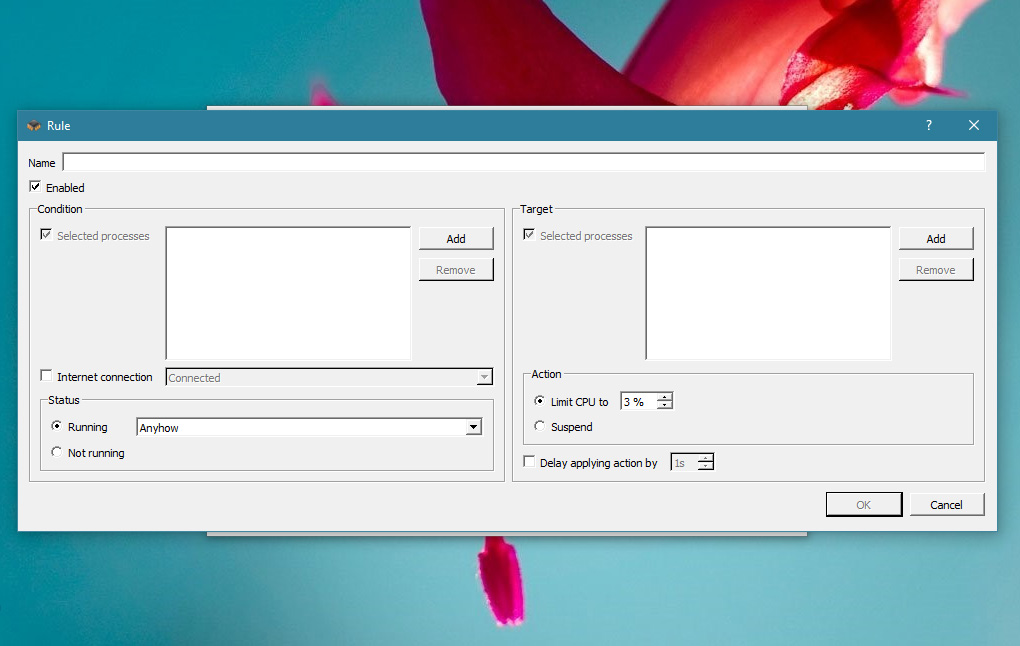Image resolution: width=1020 pixels, height=646 pixels.
Task: Click Add button in Condition section
Action: pos(456,239)
